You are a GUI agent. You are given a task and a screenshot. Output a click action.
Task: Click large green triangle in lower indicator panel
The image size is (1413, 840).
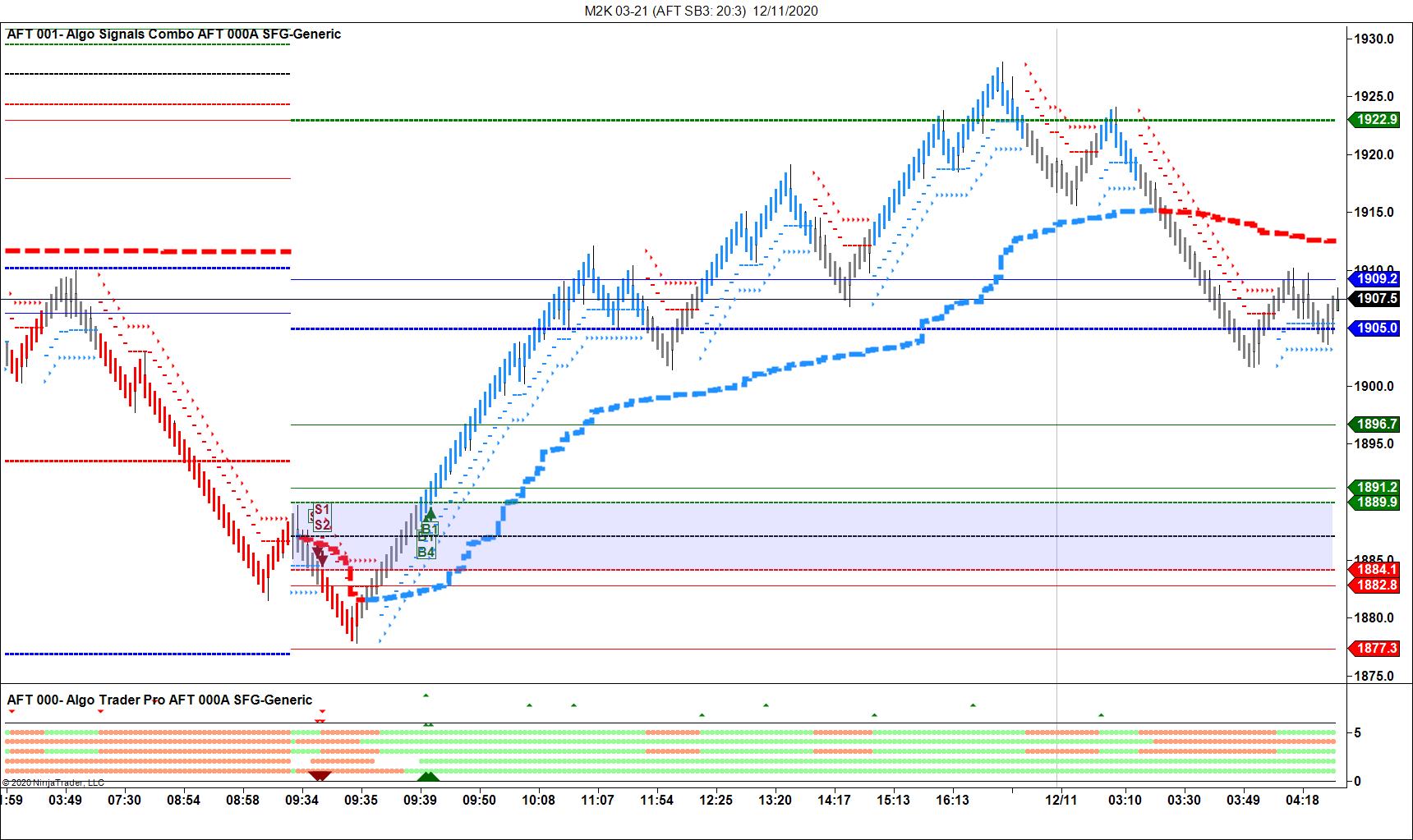coord(428,777)
